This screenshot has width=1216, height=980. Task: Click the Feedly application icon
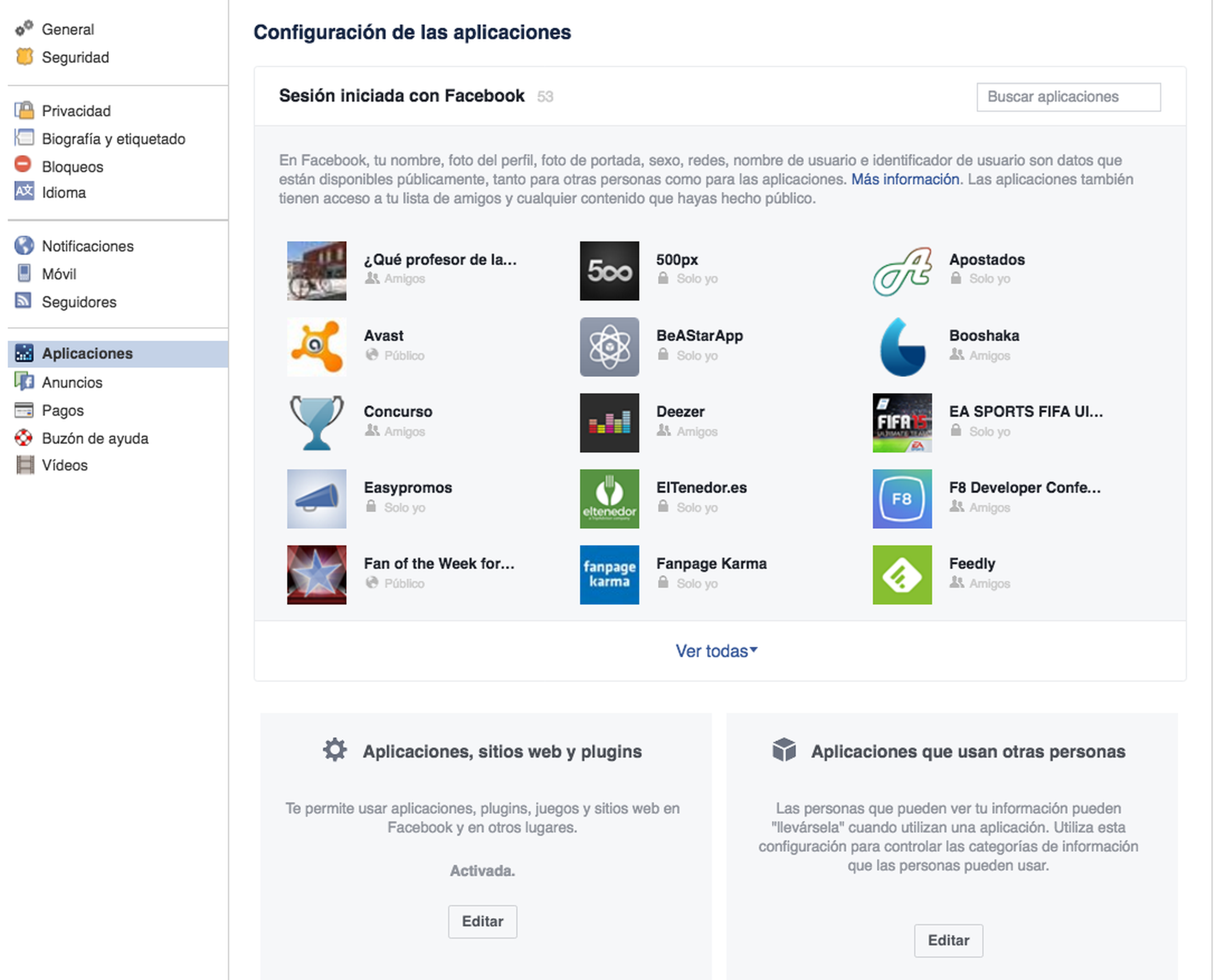[x=901, y=575]
